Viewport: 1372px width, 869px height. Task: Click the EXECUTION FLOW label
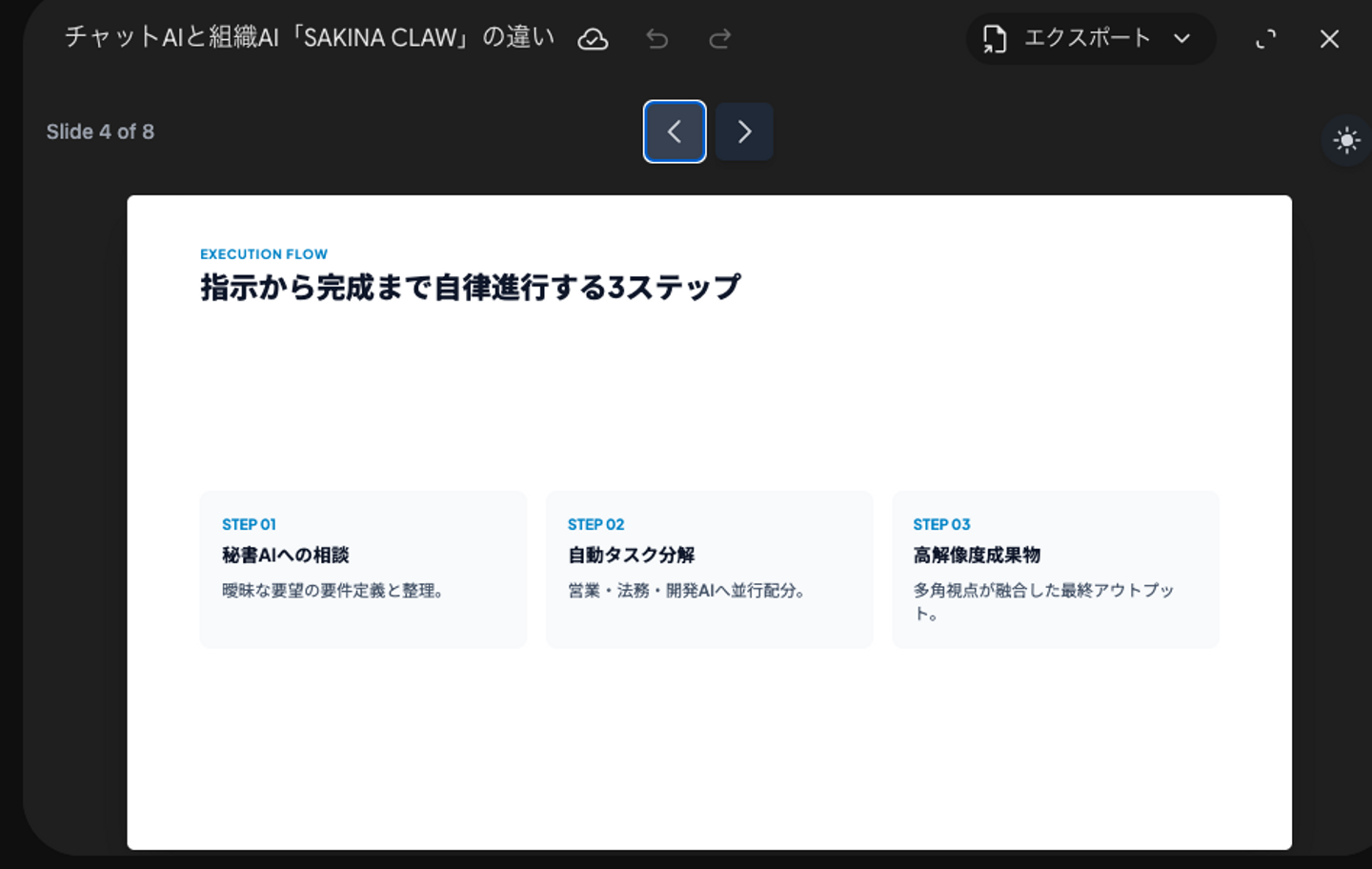(264, 254)
